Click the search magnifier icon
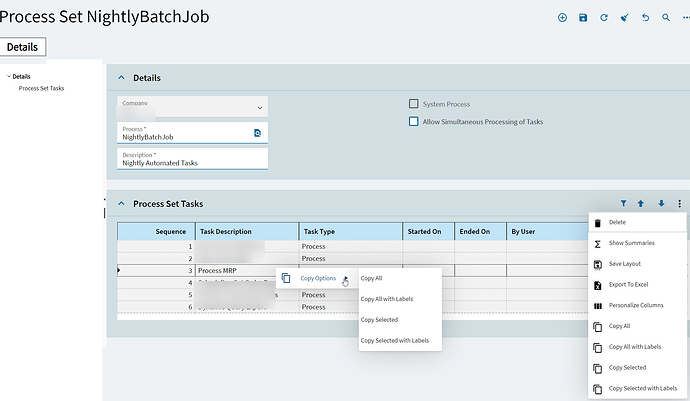 point(666,17)
